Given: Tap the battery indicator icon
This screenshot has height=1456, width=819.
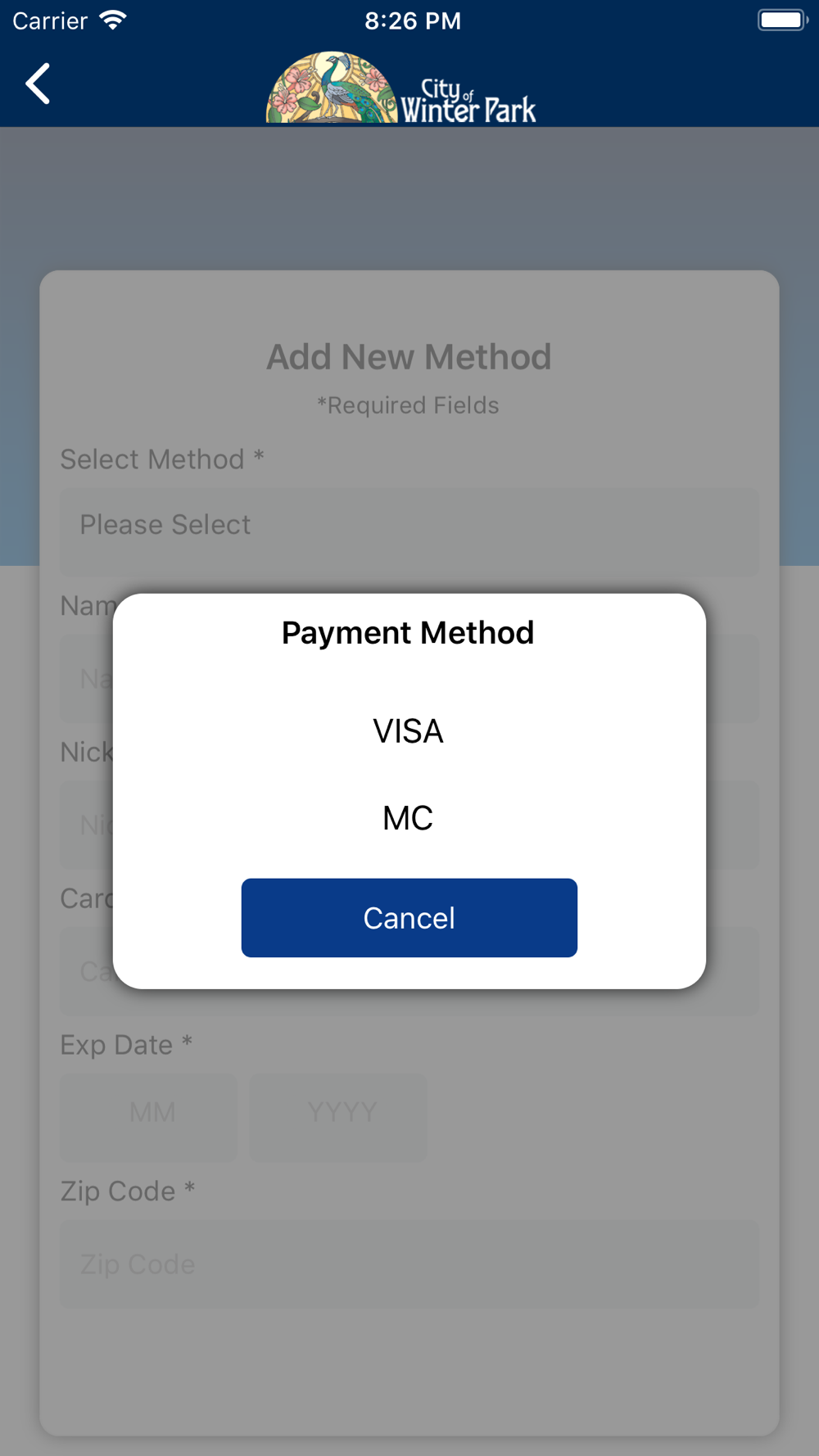Looking at the screenshot, I should coord(781,20).
